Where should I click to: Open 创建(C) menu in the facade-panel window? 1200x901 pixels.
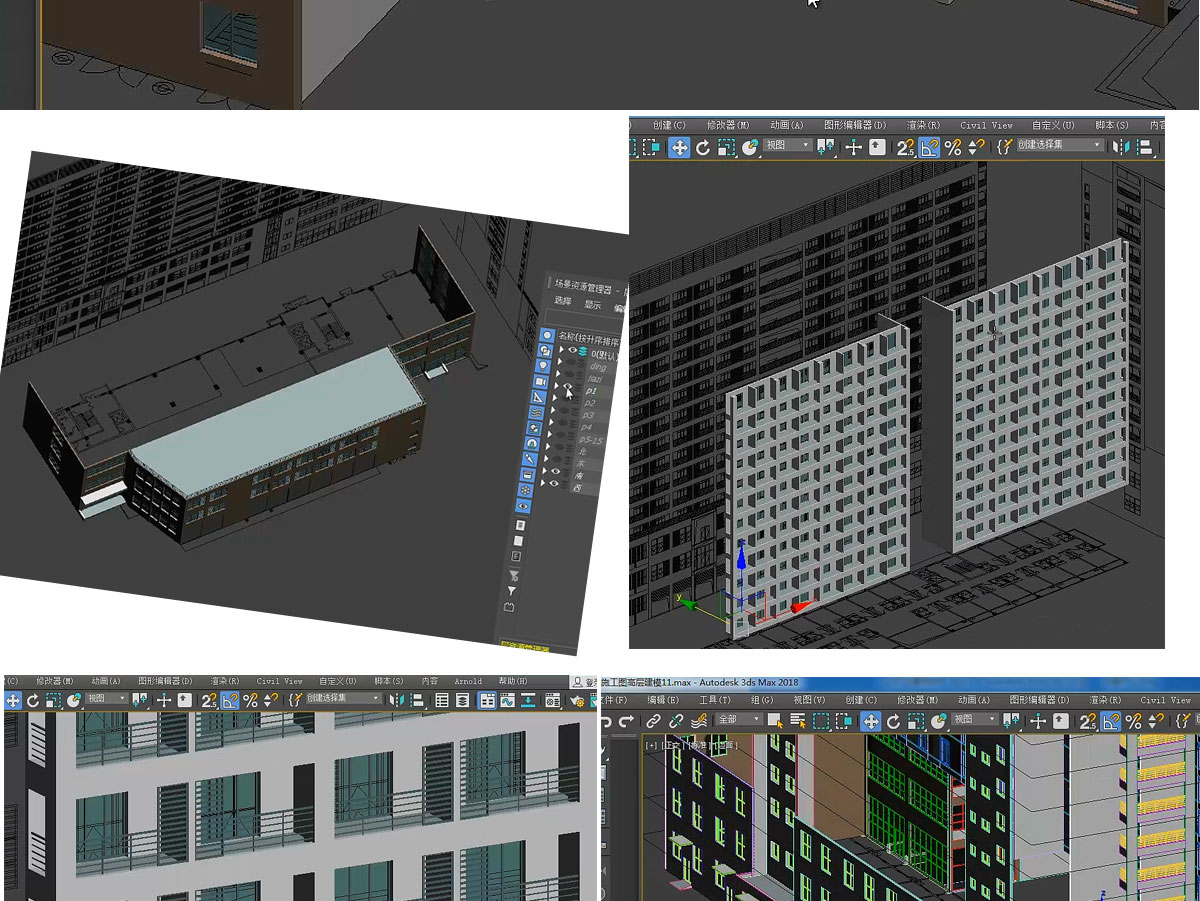[669, 125]
